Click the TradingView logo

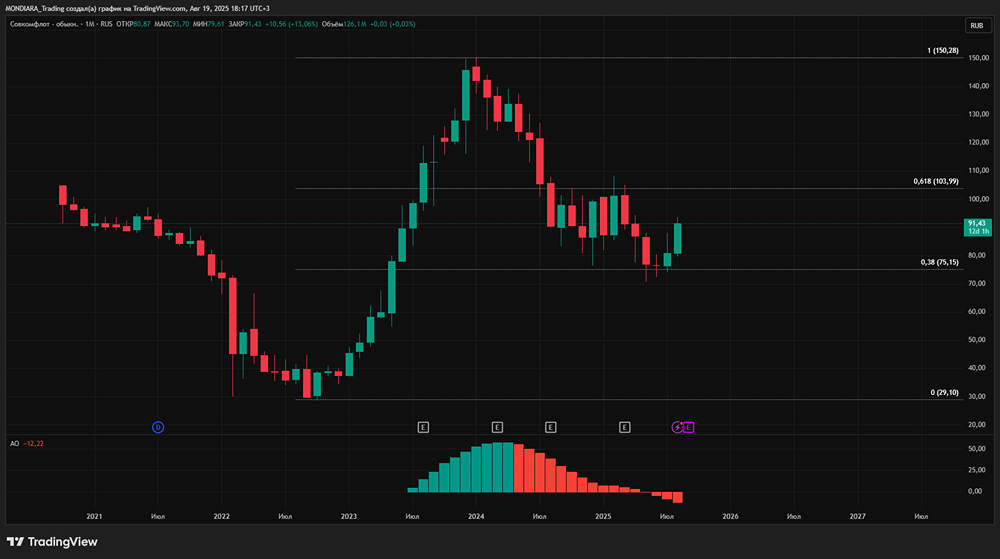point(52,542)
